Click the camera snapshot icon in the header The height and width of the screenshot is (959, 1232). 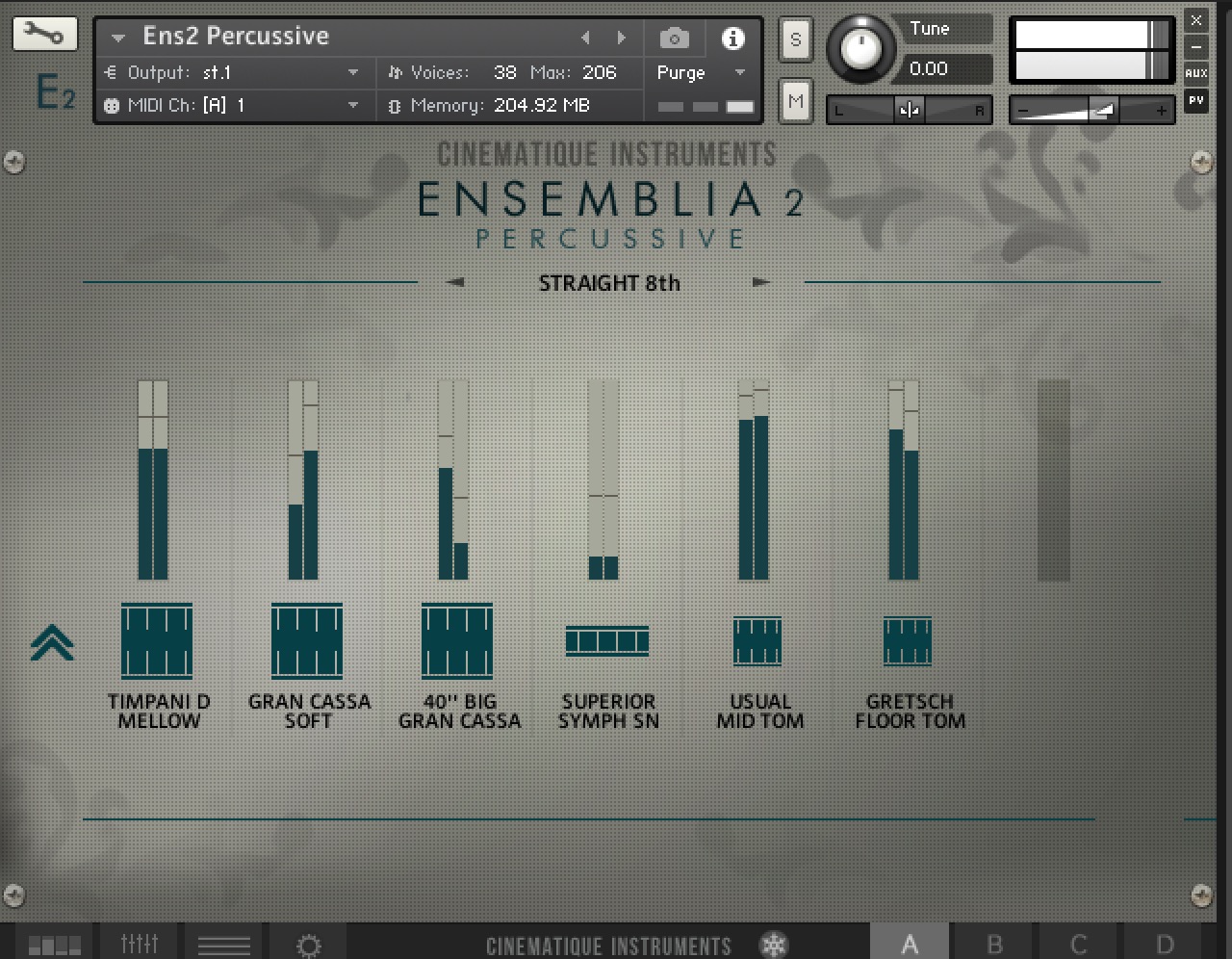pyautogui.click(x=674, y=38)
